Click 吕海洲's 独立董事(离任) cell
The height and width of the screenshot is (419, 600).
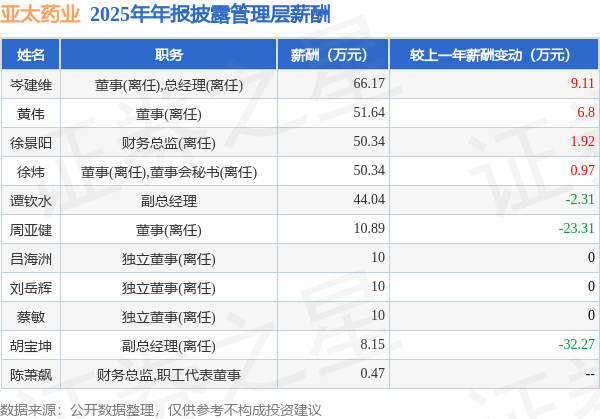169,259
